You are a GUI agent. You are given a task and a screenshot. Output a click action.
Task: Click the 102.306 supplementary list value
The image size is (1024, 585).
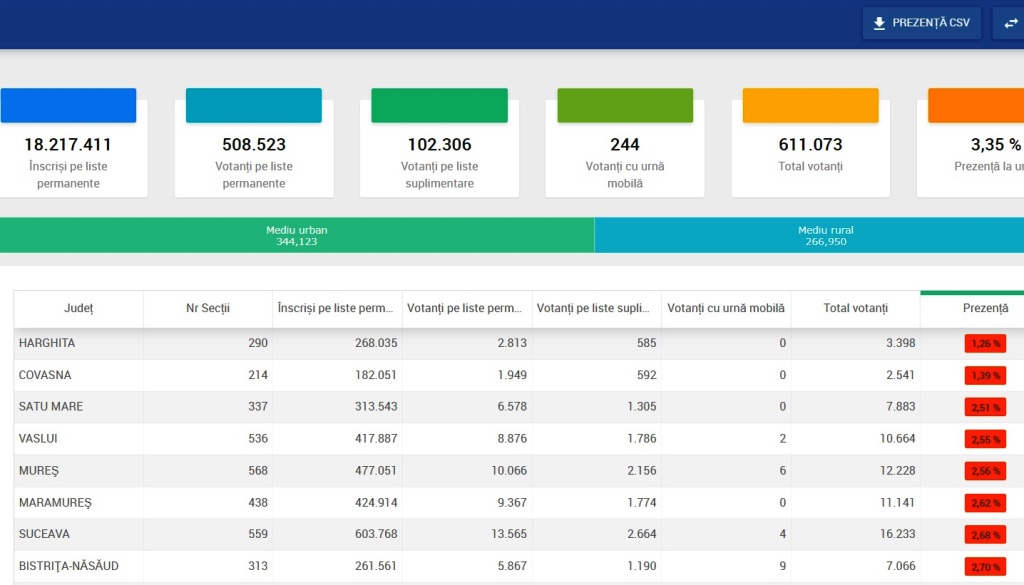440,144
